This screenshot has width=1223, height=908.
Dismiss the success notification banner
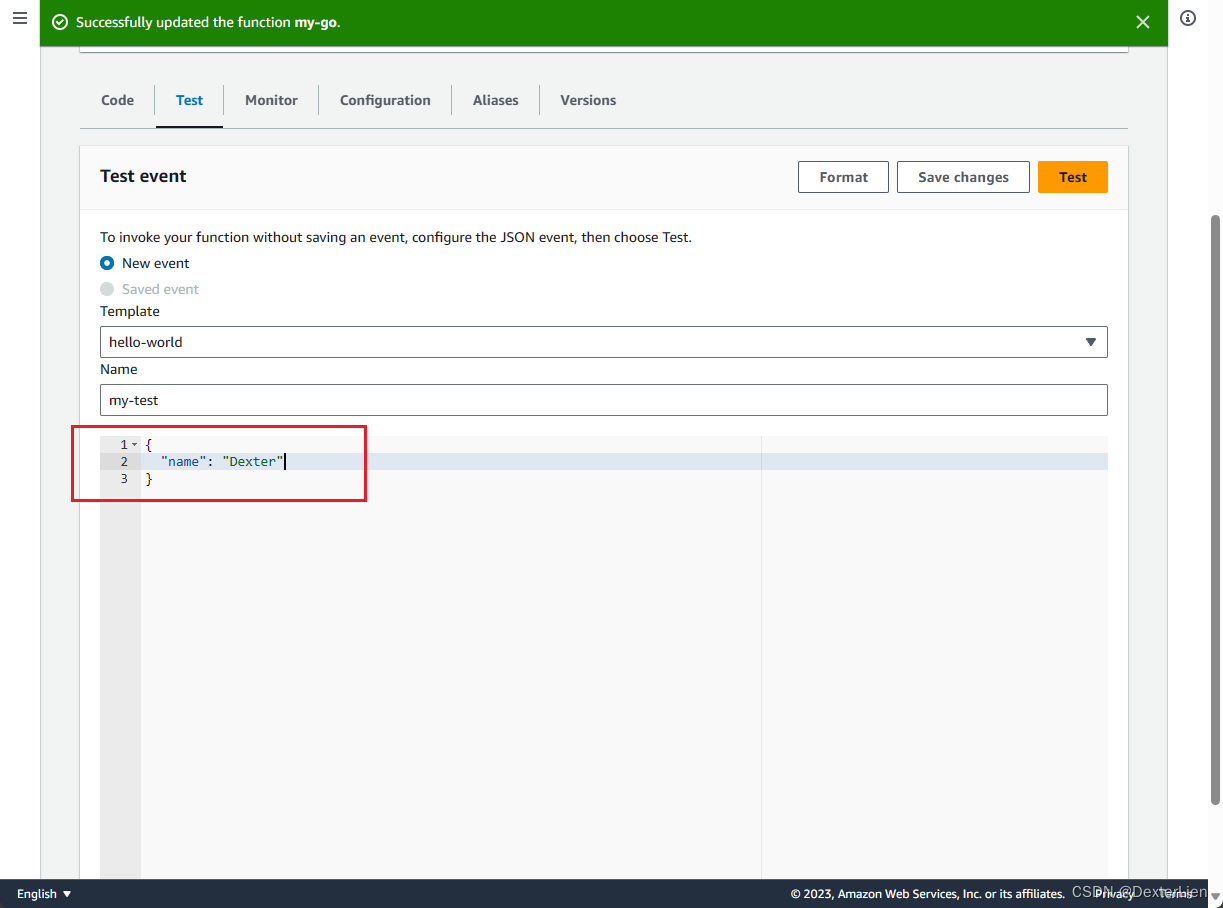click(x=1143, y=22)
